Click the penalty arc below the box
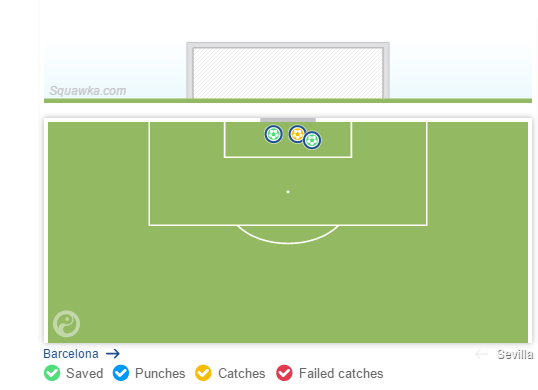 [x=288, y=235]
